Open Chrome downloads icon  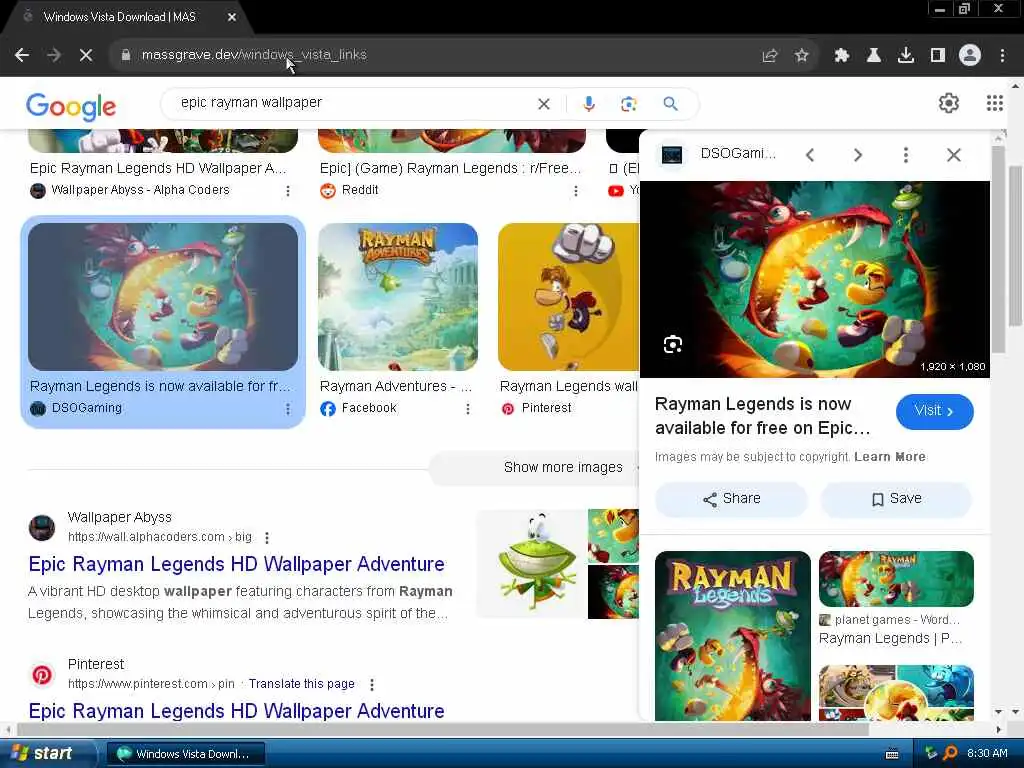point(906,56)
